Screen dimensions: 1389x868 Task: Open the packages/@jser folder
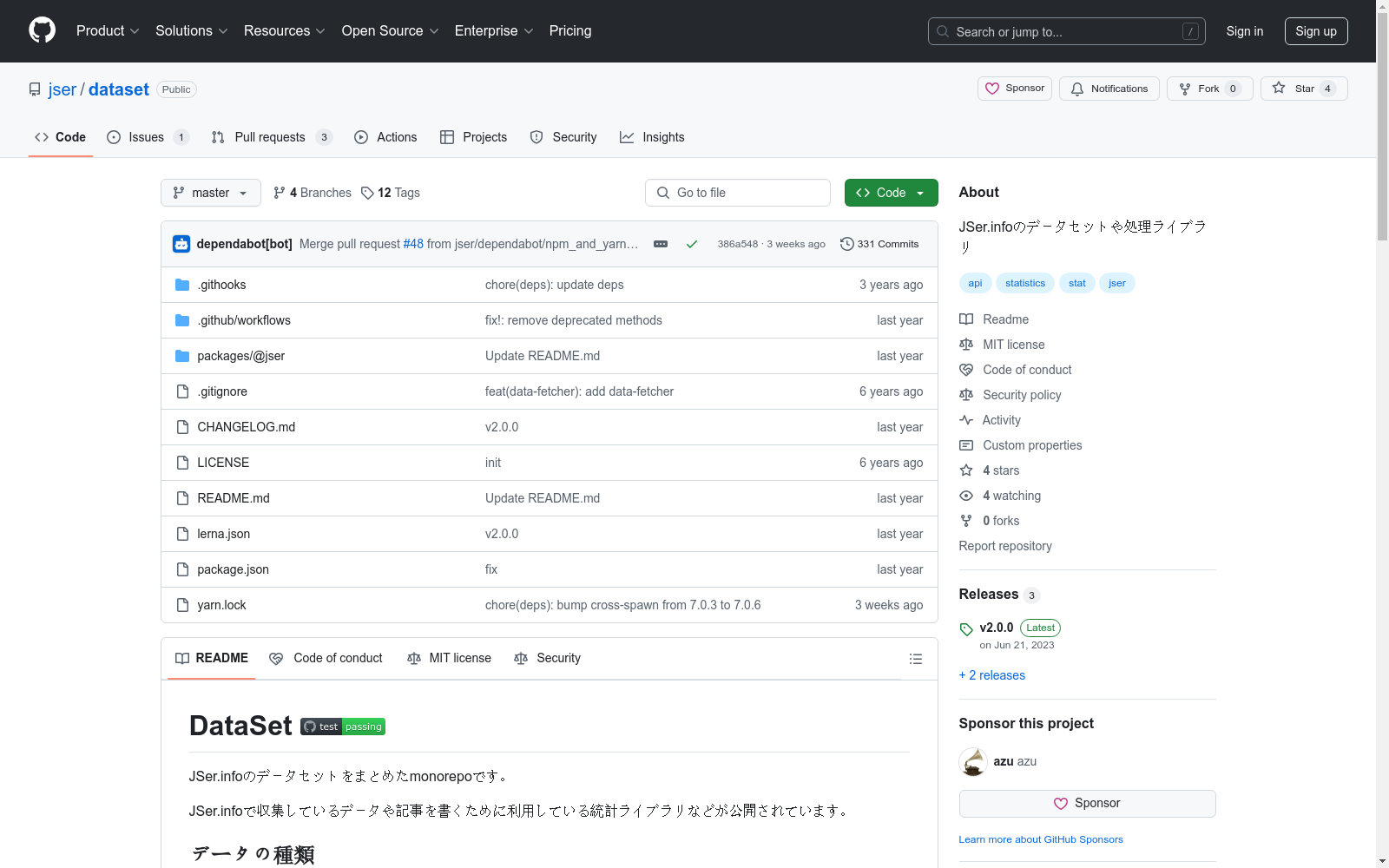240,356
